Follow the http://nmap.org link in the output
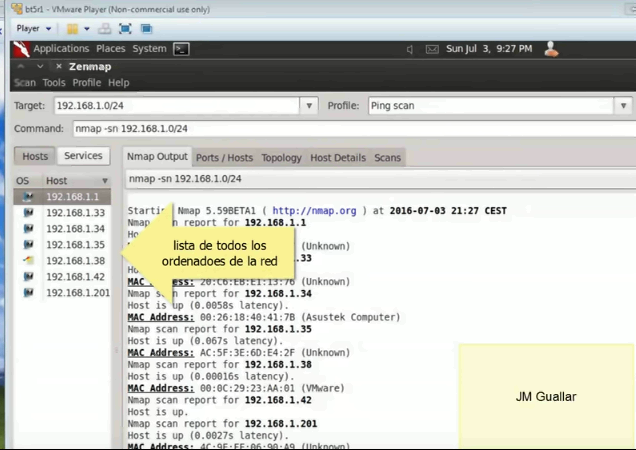Image resolution: width=636 pixels, height=450 pixels. (x=314, y=211)
